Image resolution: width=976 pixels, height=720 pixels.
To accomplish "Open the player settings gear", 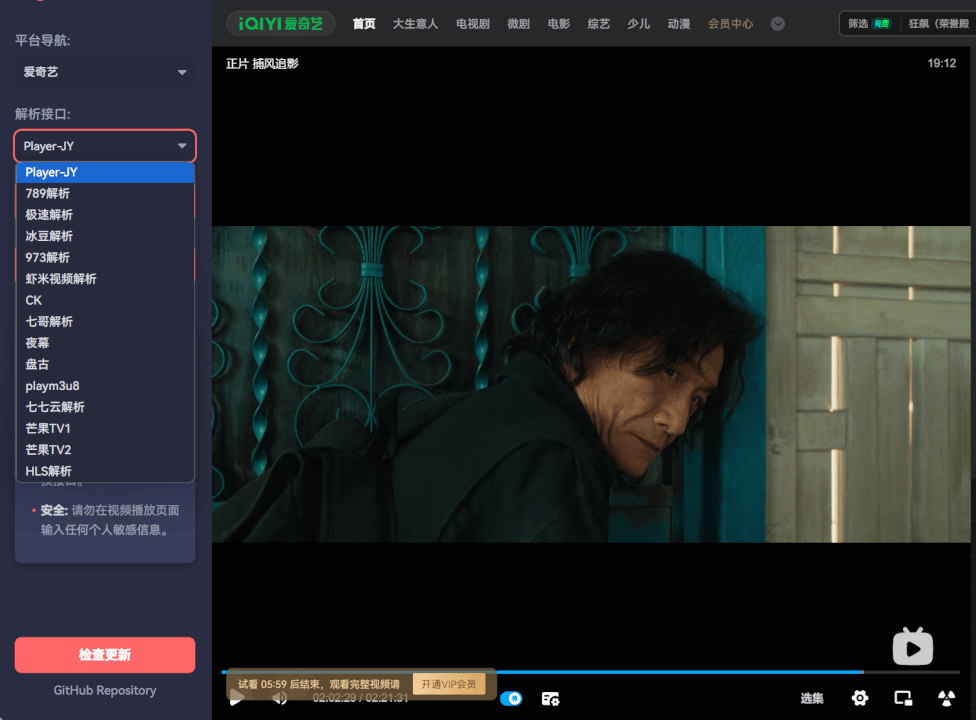I will coord(859,698).
